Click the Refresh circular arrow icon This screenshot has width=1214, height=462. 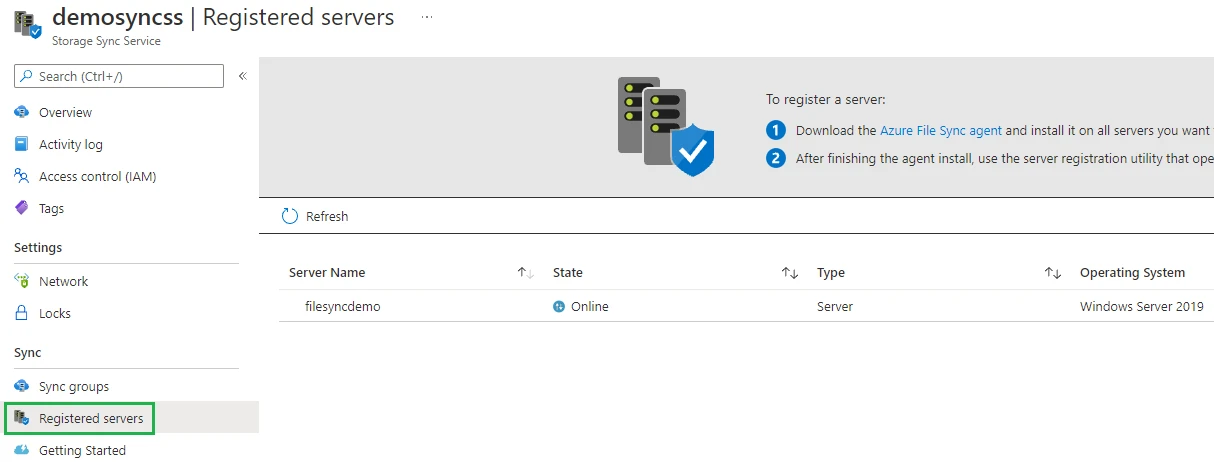click(290, 216)
